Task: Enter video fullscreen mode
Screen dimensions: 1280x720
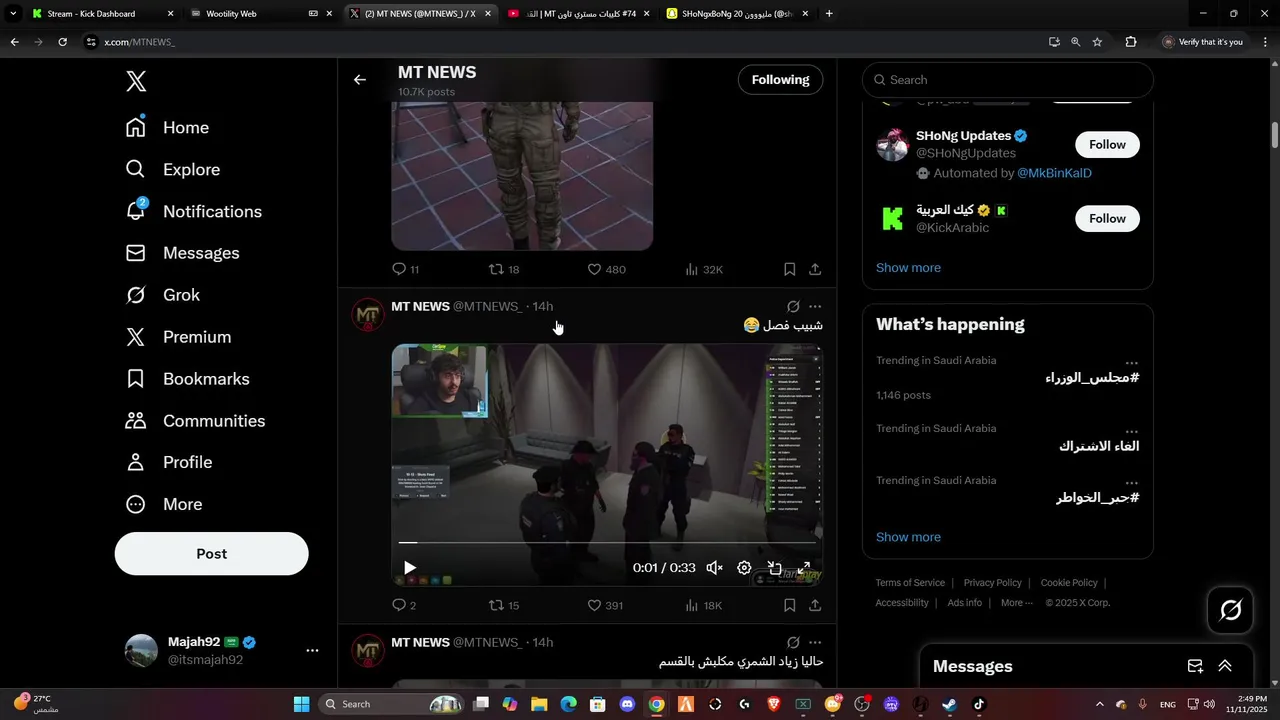Action: tap(804, 568)
